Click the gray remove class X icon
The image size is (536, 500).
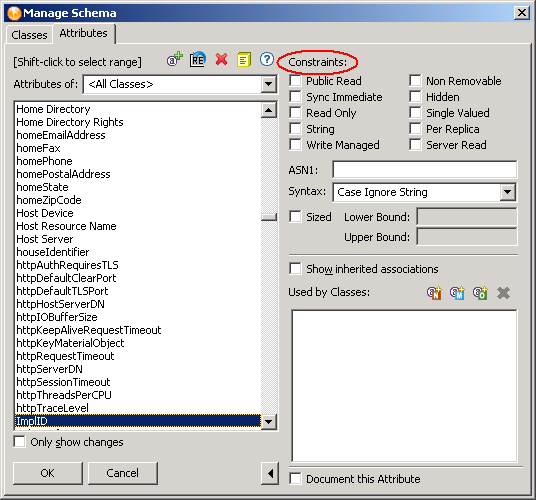504,293
